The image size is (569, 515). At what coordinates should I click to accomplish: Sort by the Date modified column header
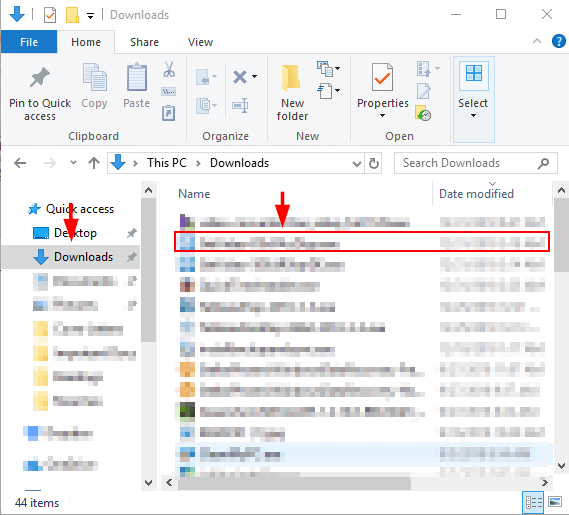point(476,194)
